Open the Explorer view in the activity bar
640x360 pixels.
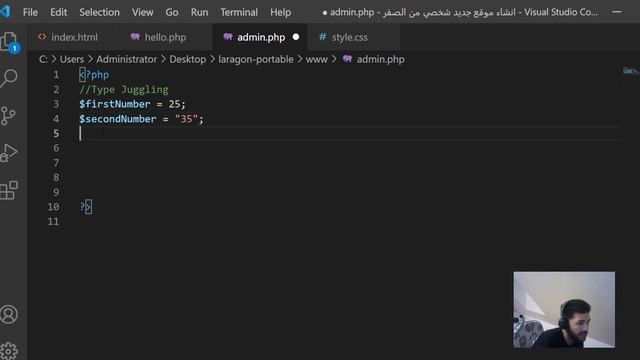[10, 42]
